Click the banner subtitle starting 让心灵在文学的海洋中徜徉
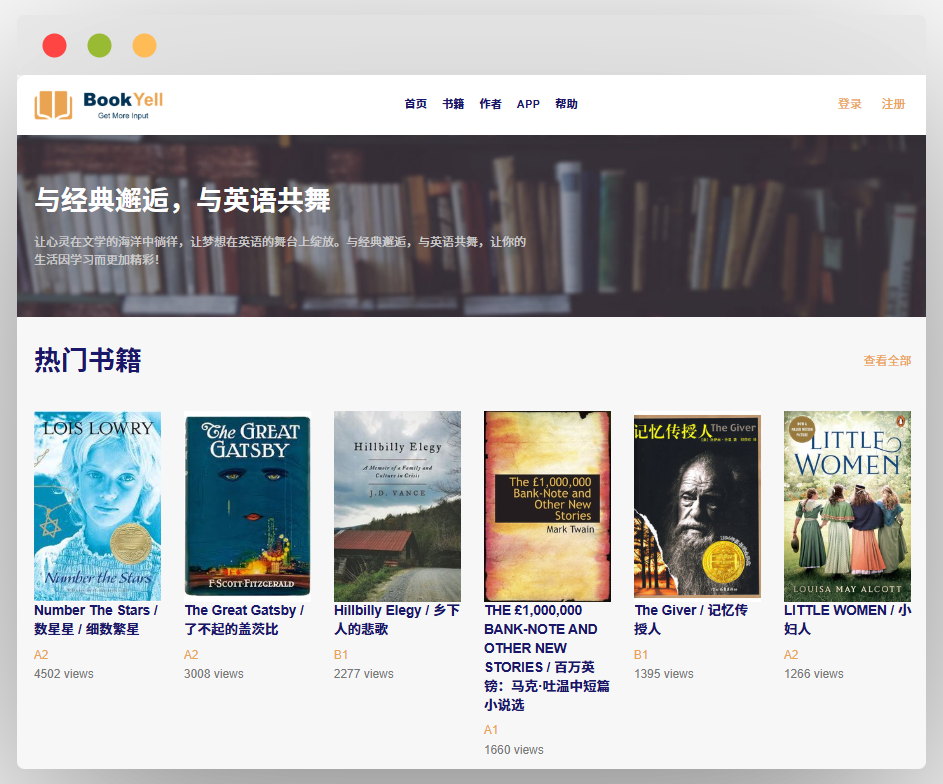Image resolution: width=943 pixels, height=784 pixels. [x=280, y=251]
